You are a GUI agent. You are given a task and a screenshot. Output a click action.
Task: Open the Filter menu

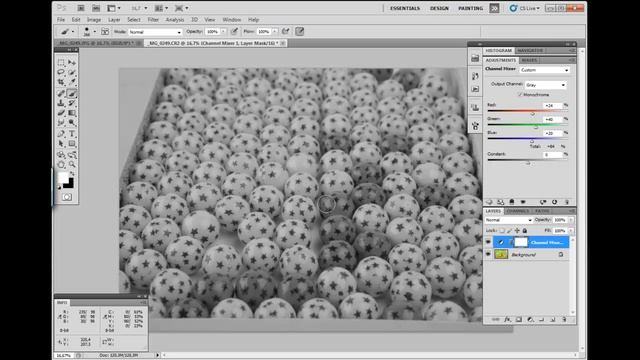pos(153,20)
